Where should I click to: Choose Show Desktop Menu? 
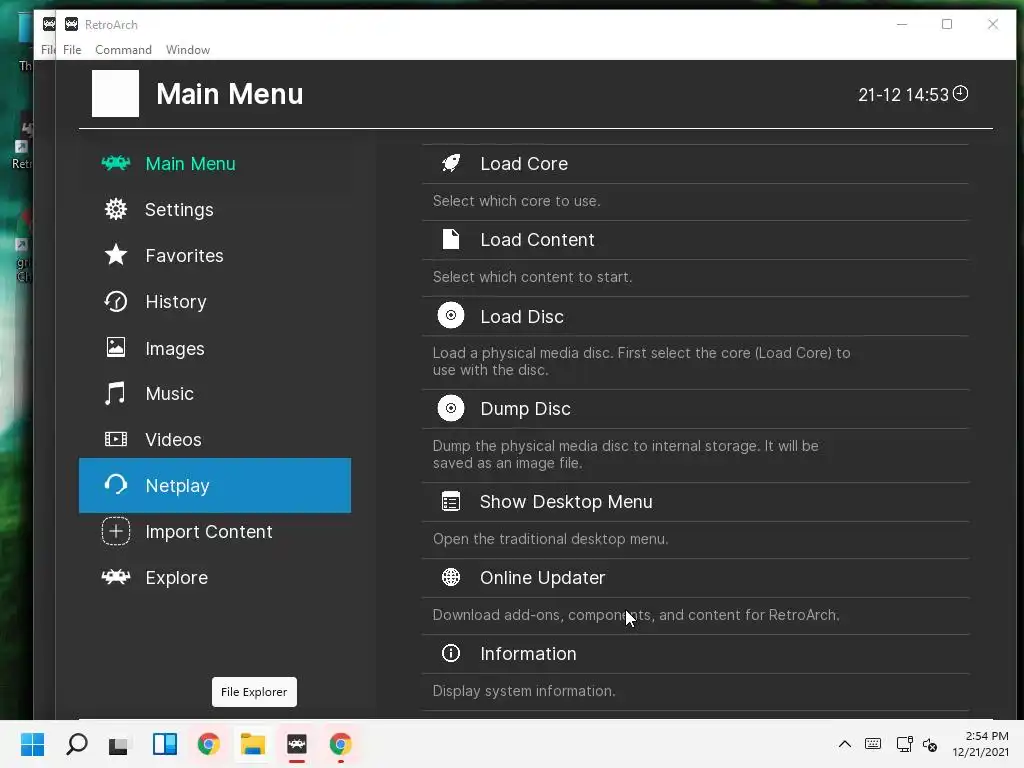[x=696, y=502]
